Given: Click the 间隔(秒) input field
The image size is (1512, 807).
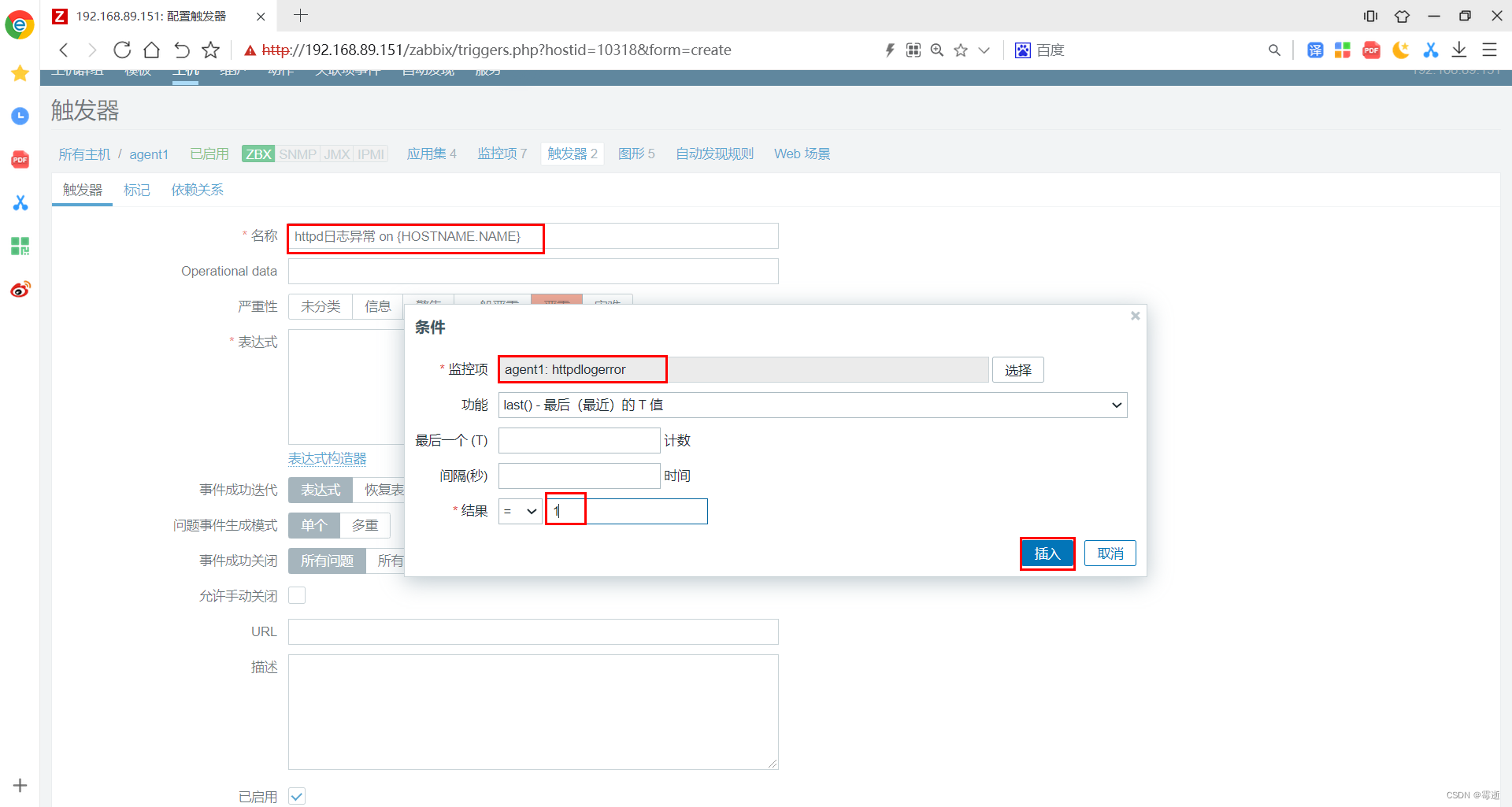Looking at the screenshot, I should (580, 476).
